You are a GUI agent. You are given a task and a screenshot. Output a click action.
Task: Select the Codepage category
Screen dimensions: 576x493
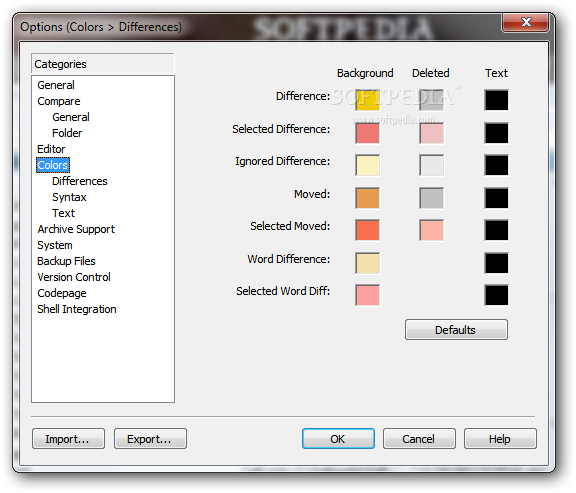point(62,293)
